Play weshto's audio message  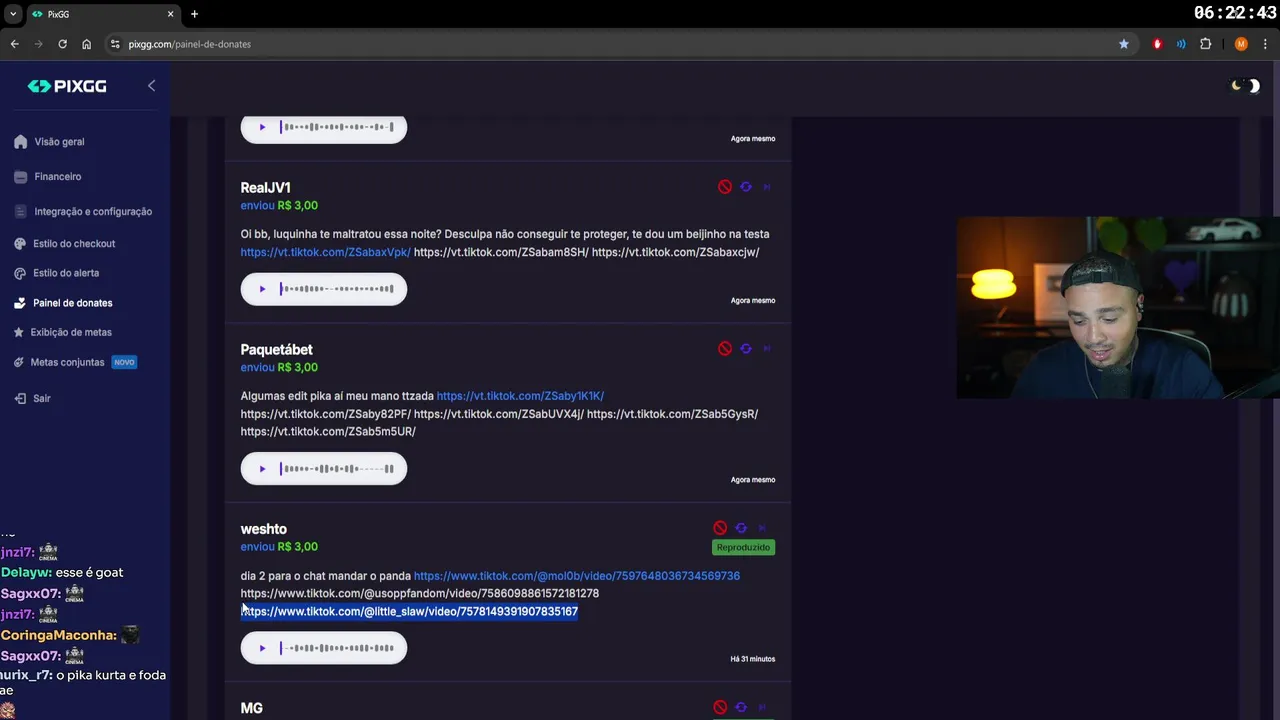coord(262,648)
